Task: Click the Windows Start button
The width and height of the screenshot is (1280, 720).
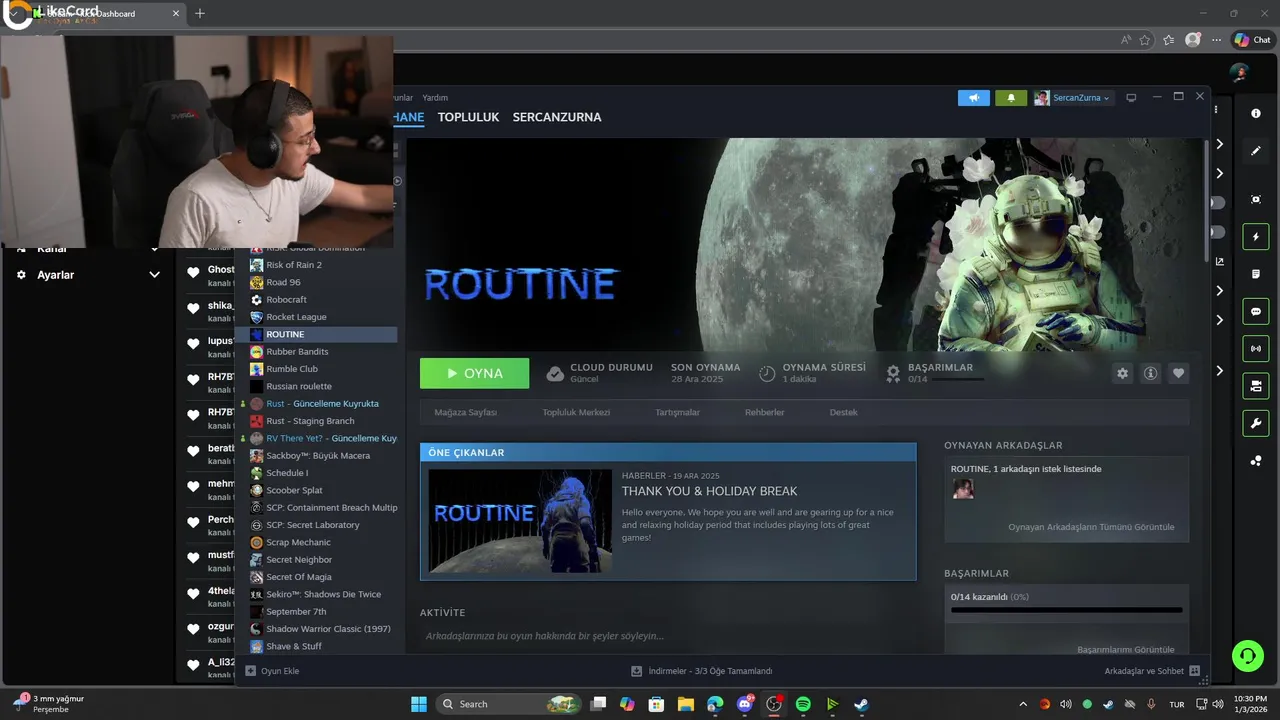Action: pos(418,704)
